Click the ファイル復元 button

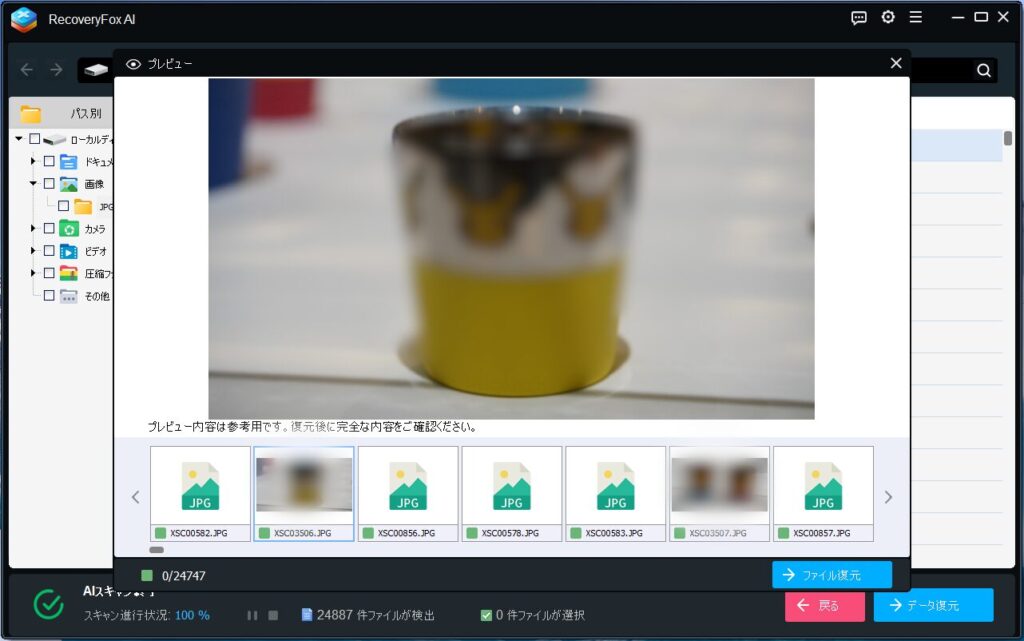[x=831, y=574]
